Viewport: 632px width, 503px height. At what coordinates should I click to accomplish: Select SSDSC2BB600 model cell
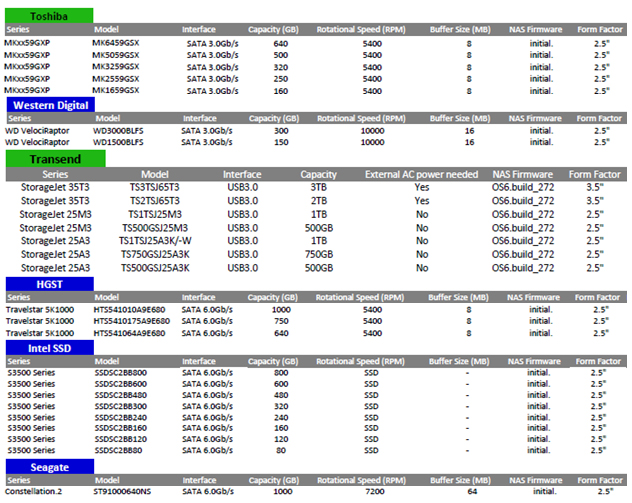tap(121, 384)
